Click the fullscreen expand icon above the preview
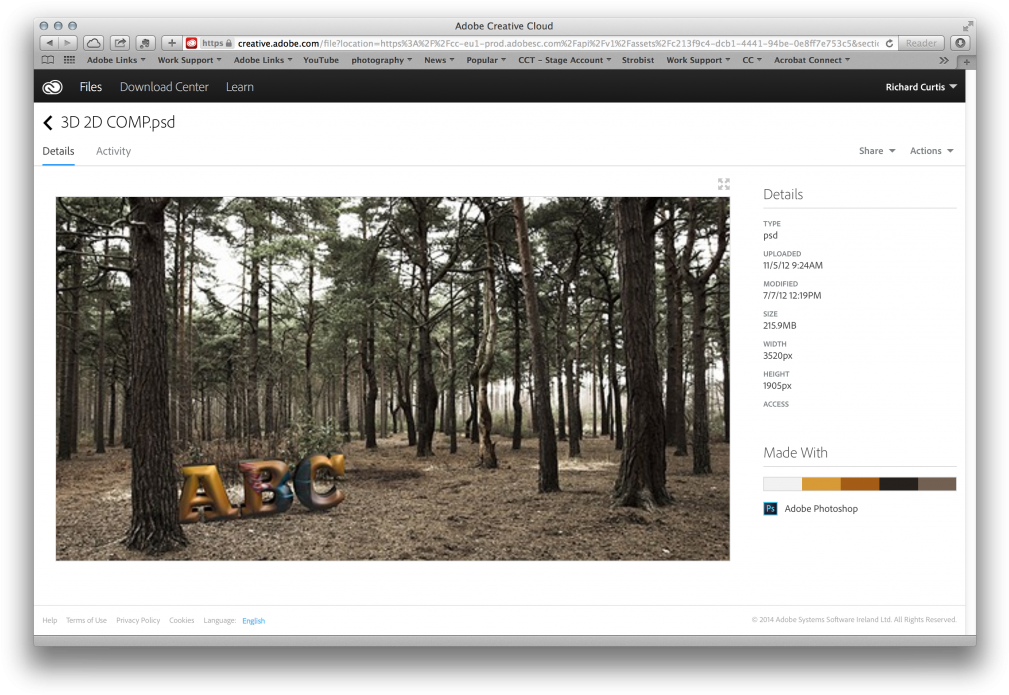The width and height of the screenshot is (1009, 695). pos(723,184)
